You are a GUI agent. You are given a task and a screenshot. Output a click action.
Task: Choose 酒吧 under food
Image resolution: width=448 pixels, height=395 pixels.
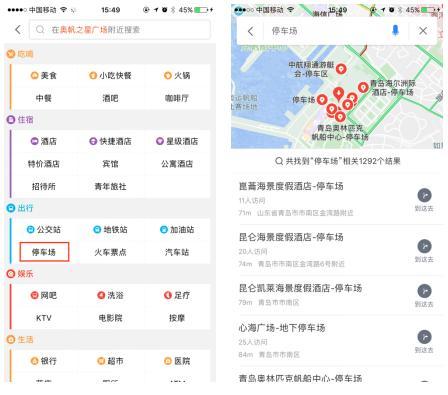tap(110, 98)
